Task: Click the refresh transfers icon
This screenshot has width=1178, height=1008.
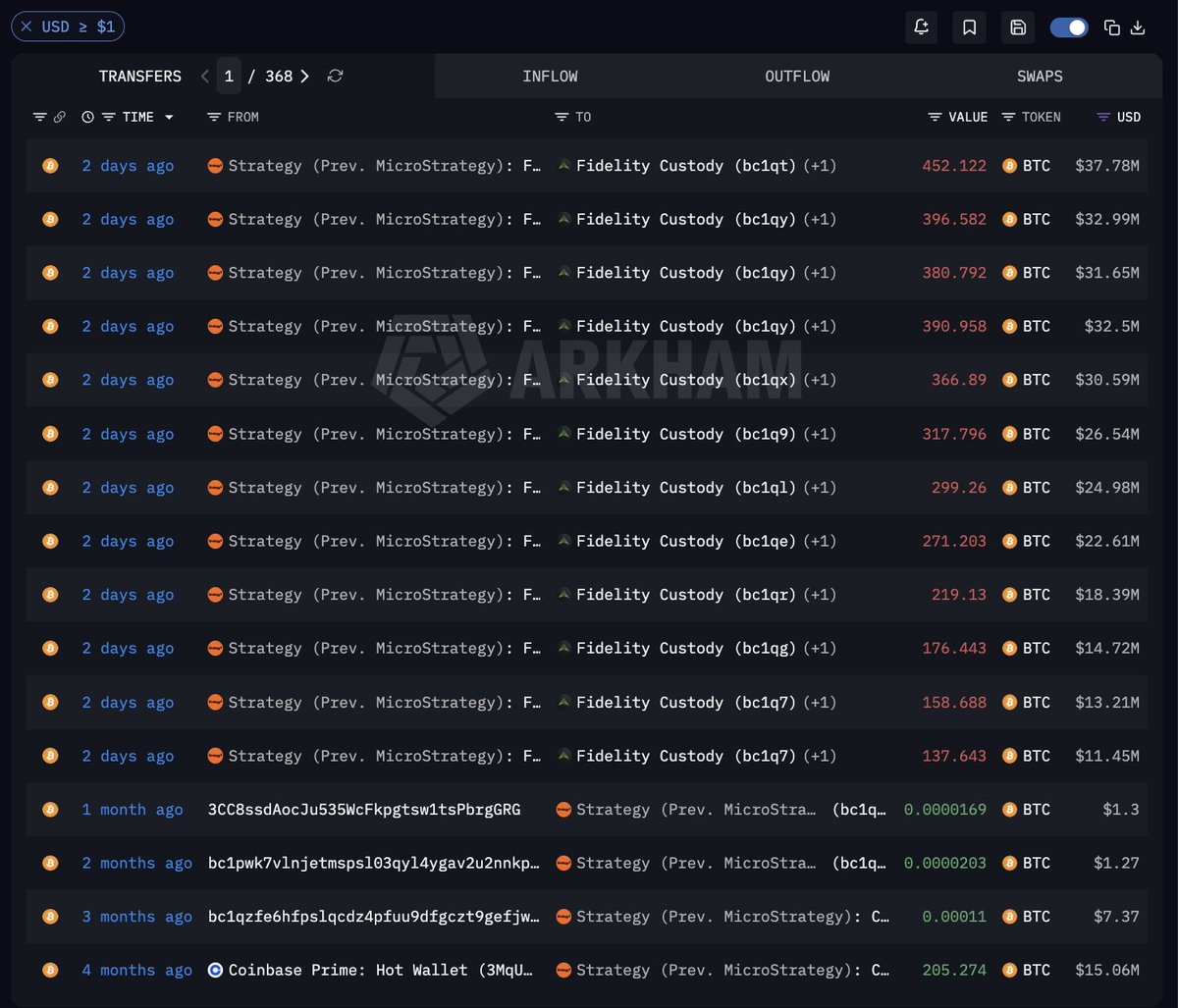Action: 335,77
